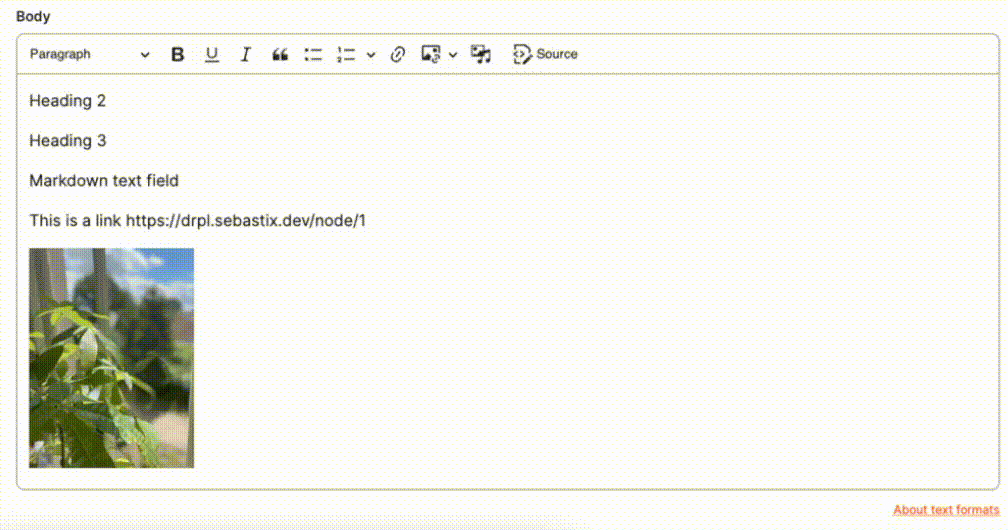The image size is (1008, 530).
Task: Open the About text formats link
Action: pyautogui.click(x=946, y=510)
